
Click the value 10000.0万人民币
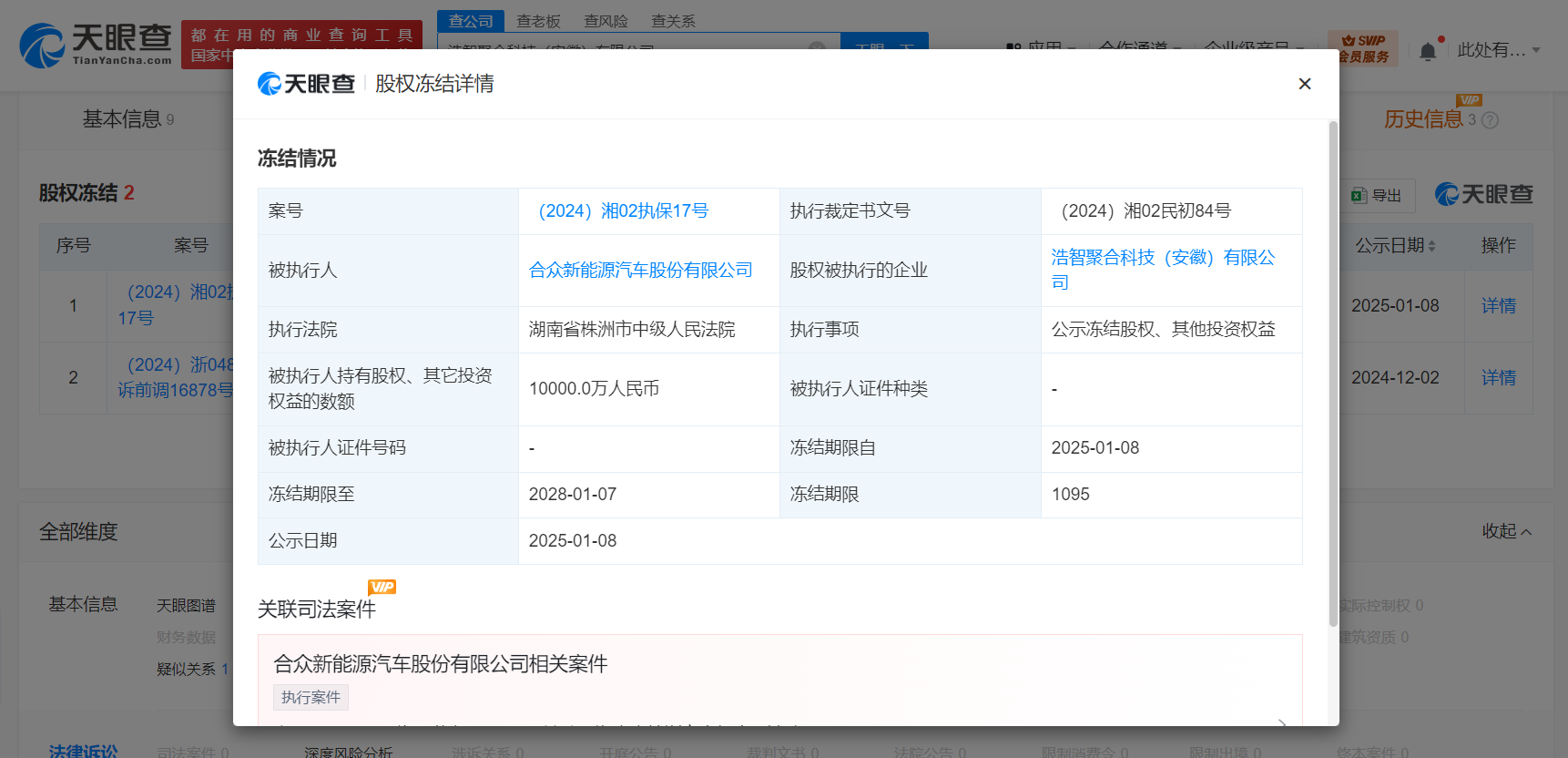[594, 389]
